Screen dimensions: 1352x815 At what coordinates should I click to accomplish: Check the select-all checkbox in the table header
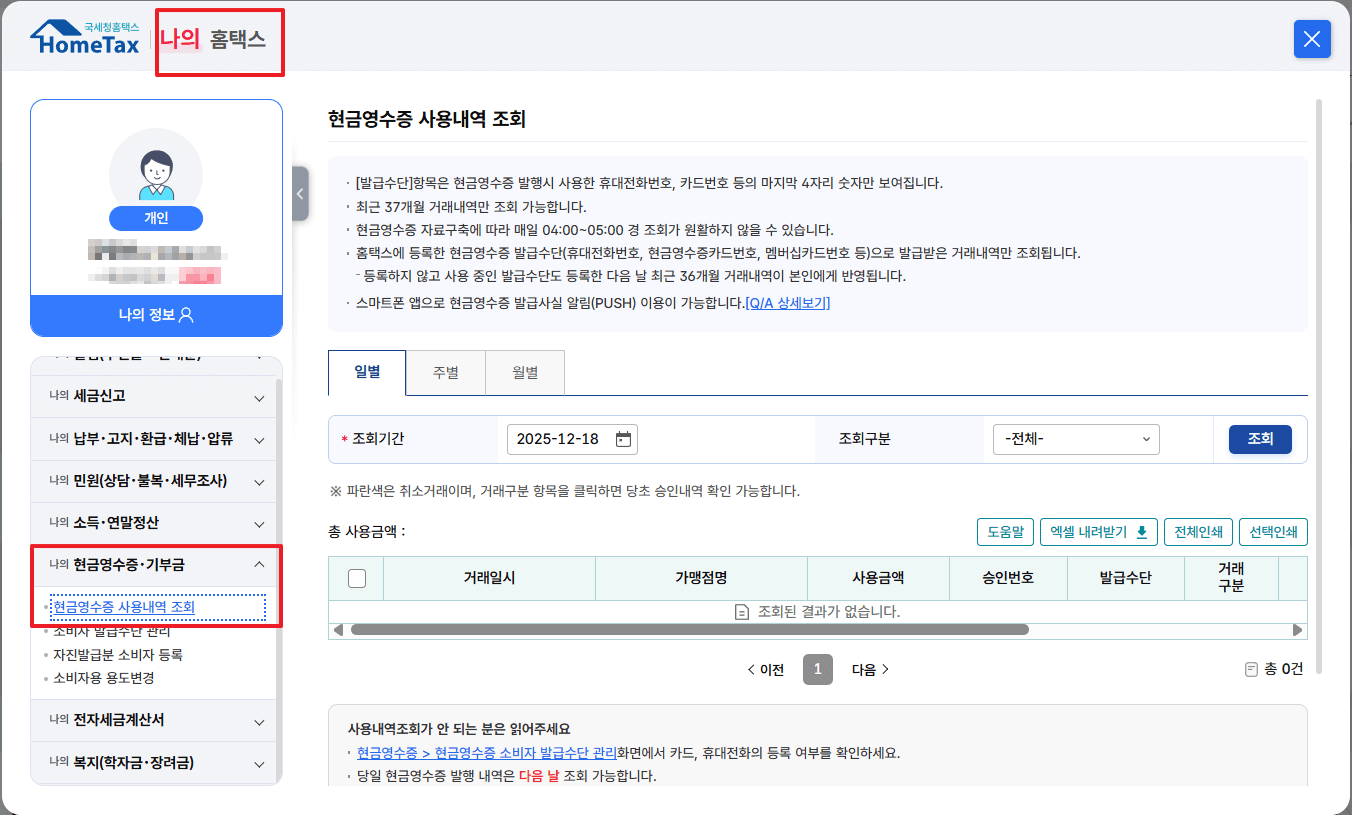356,578
